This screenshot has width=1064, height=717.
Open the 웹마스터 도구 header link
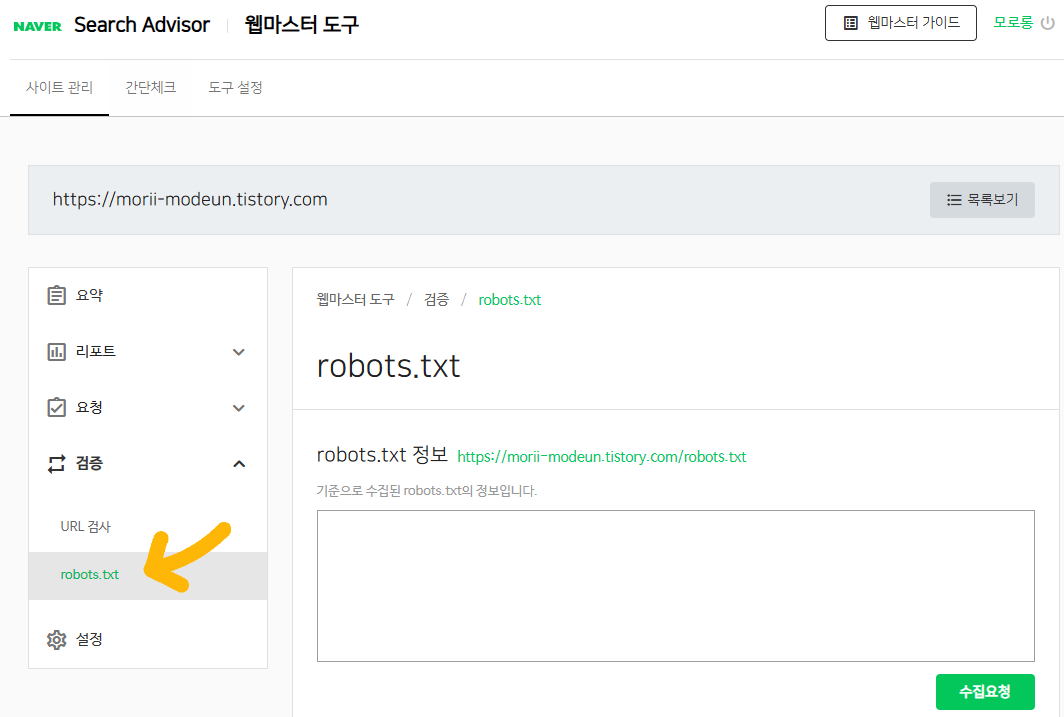[301, 25]
